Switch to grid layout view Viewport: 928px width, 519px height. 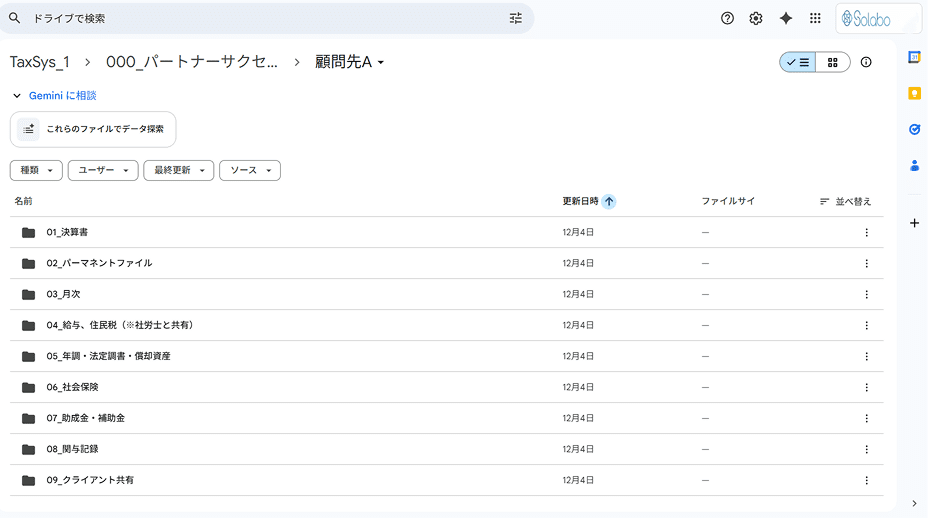[833, 62]
